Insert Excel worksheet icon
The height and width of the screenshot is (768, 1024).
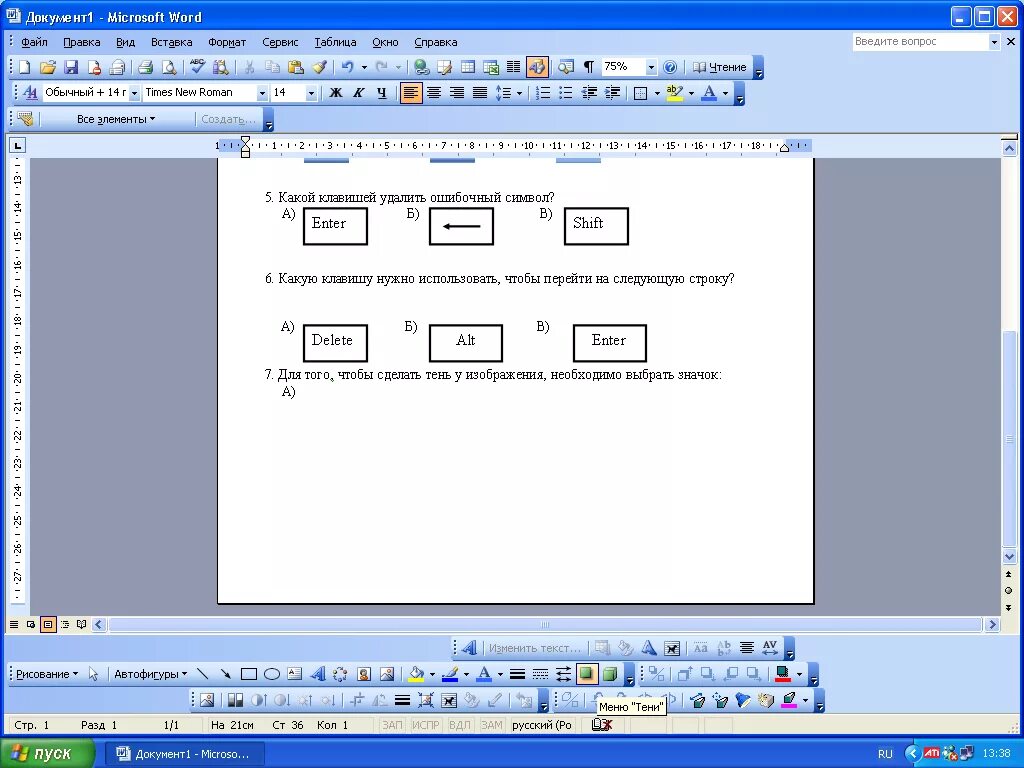tap(491, 67)
